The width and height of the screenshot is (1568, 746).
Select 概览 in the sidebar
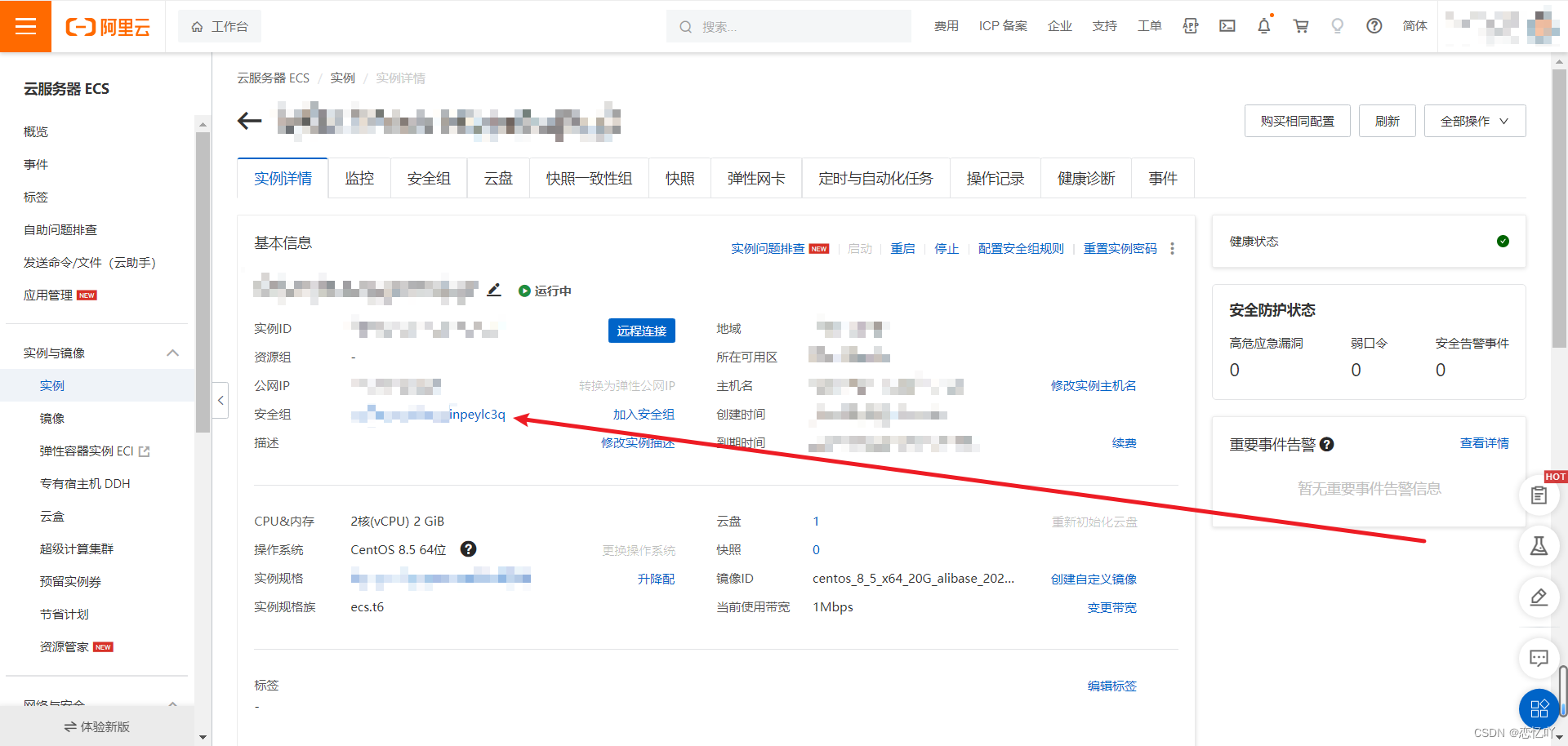[36, 131]
